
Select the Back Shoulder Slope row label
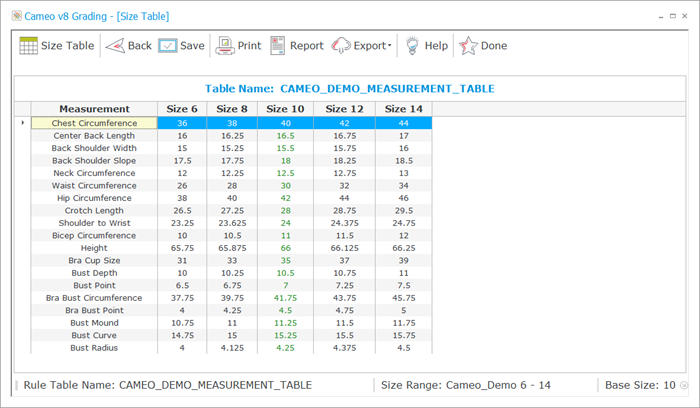(94, 161)
